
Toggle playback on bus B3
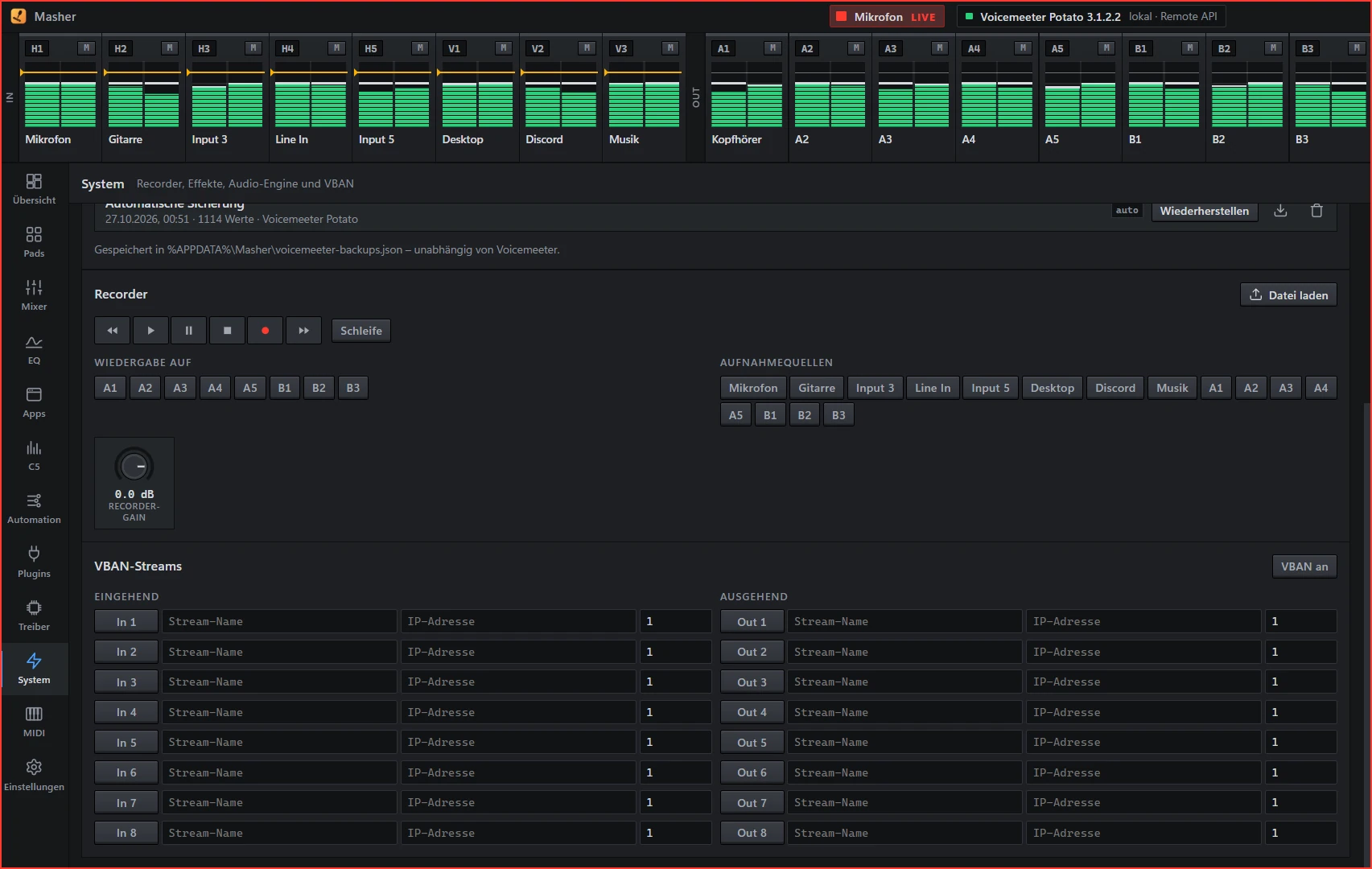coord(353,388)
